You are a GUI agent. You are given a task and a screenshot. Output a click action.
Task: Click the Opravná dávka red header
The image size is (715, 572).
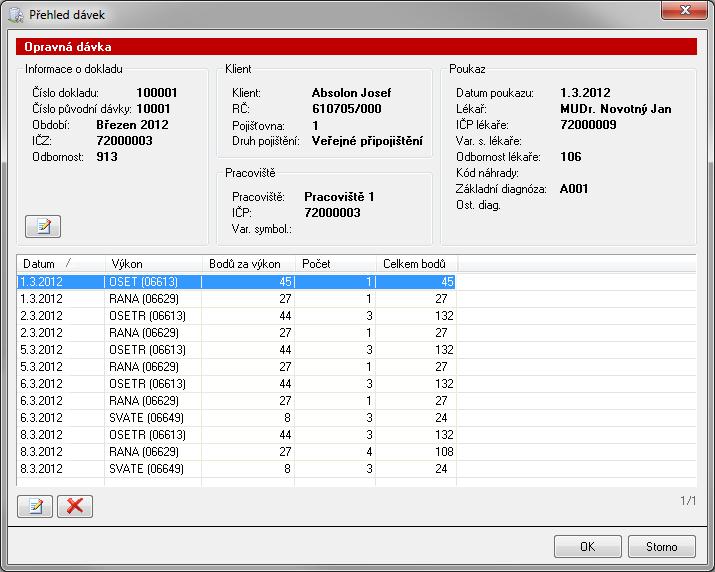pos(356,47)
